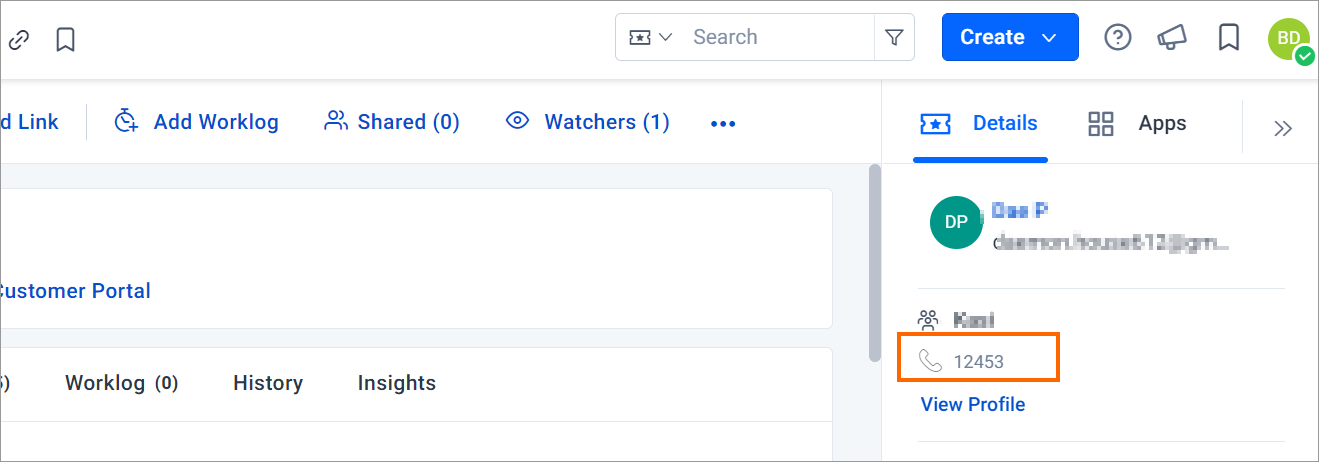Open the Create button dropdown
The height and width of the screenshot is (462, 1319).
(1010, 37)
